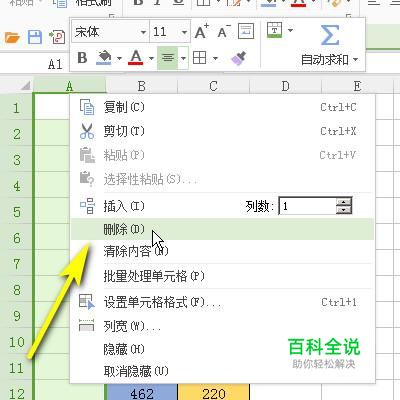Decrease font size with the A- icon
The image size is (400, 400).
coord(223,32)
